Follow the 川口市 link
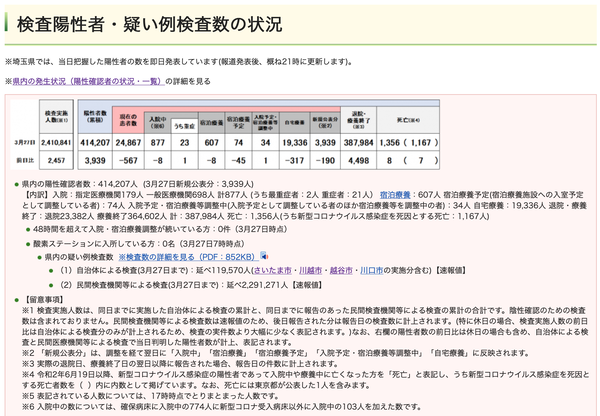 click(372, 270)
